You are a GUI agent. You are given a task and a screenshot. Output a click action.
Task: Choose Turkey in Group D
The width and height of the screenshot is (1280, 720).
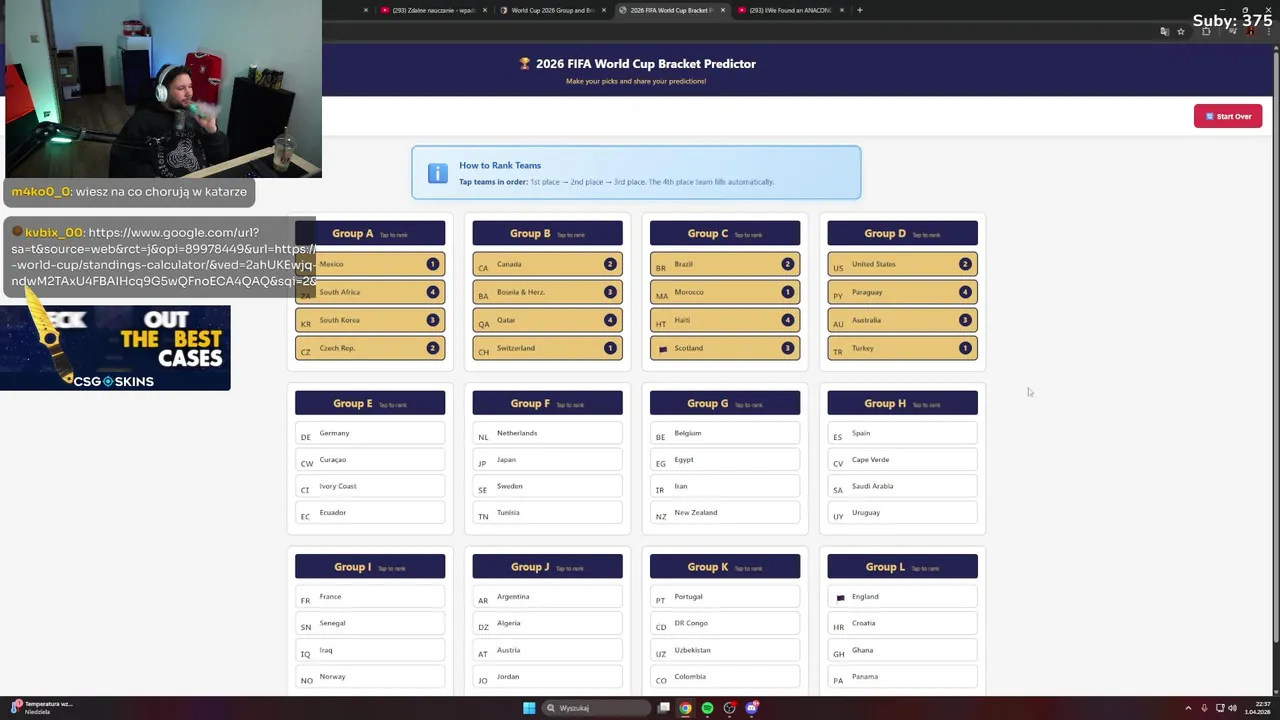pos(902,348)
